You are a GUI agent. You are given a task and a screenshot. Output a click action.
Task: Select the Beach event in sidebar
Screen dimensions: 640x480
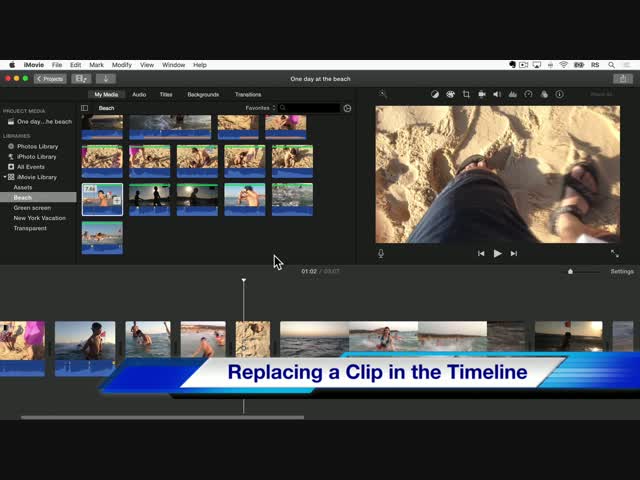pos(38,198)
